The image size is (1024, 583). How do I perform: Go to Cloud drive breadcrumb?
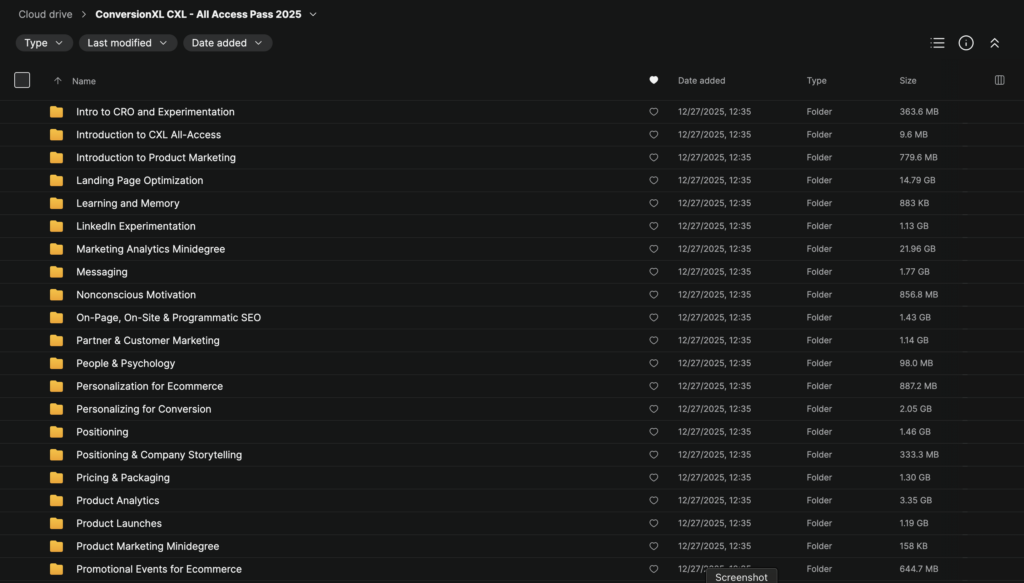point(45,14)
